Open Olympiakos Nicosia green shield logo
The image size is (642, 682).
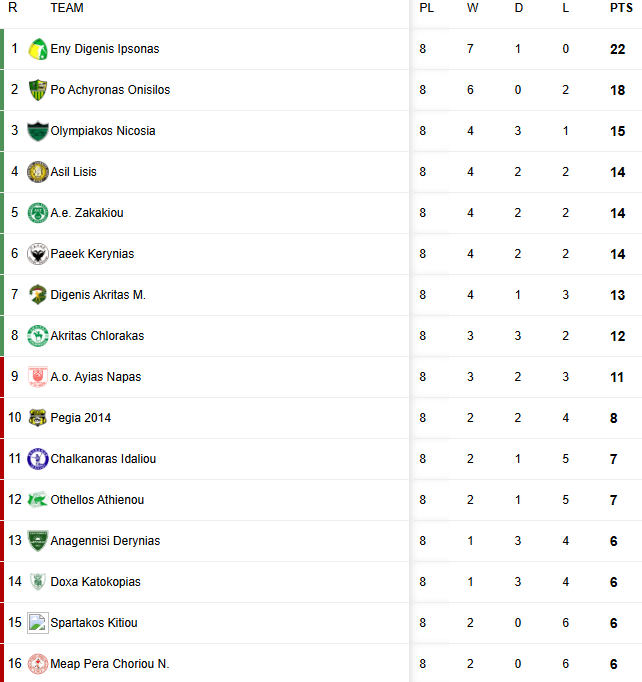point(38,130)
